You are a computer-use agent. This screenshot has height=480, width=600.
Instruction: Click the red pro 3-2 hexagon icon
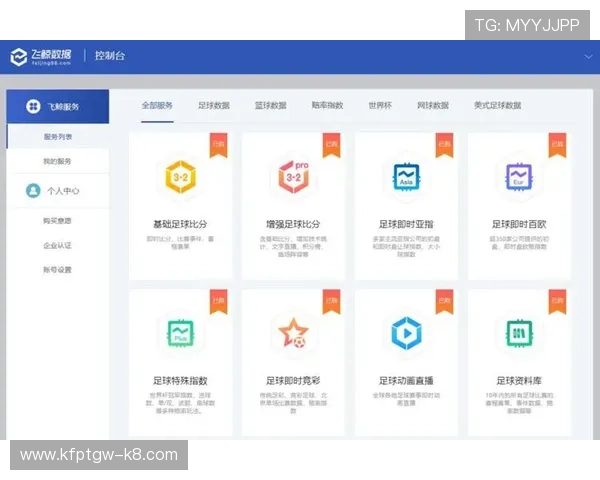coord(293,177)
